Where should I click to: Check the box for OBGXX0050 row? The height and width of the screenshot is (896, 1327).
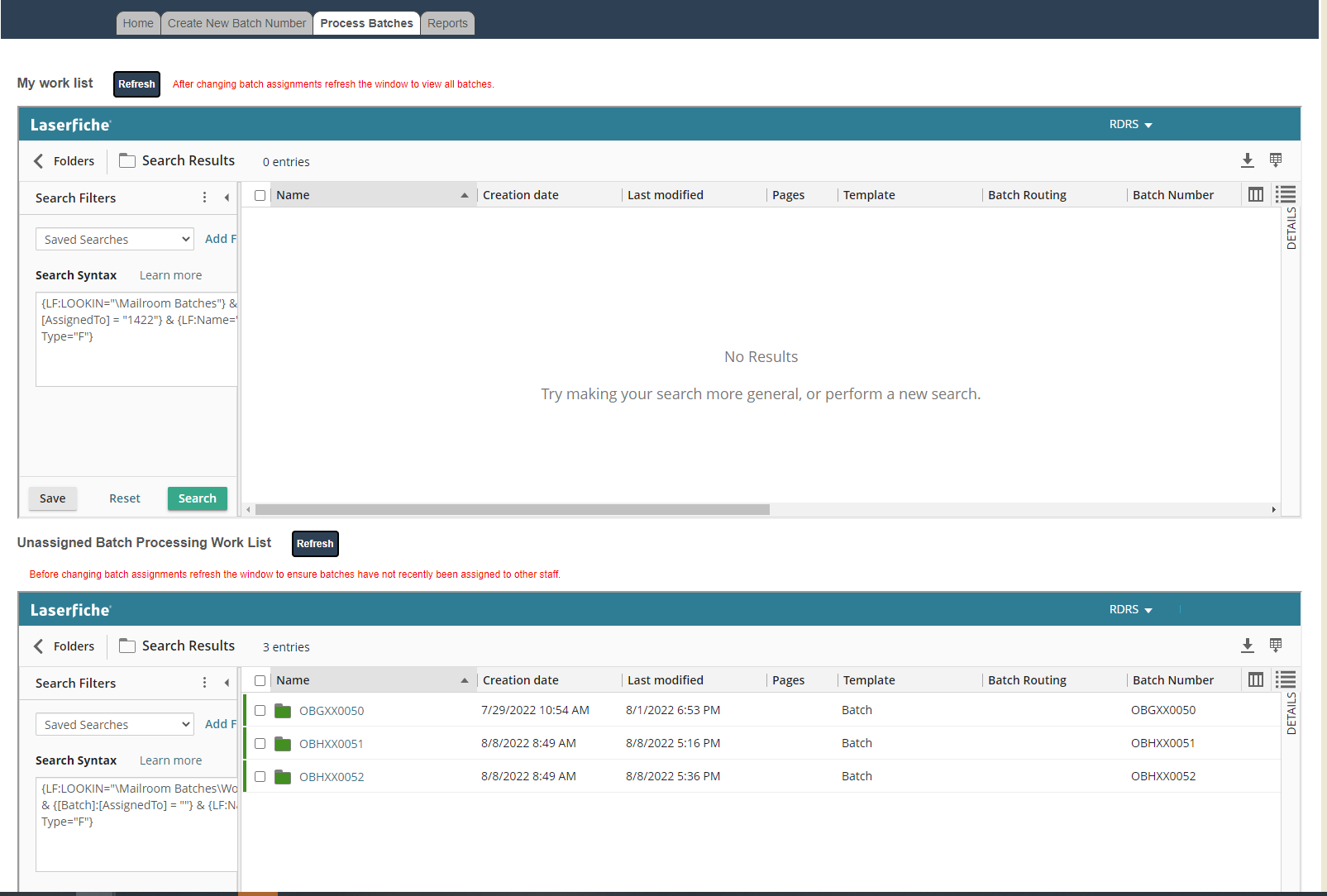(x=260, y=711)
